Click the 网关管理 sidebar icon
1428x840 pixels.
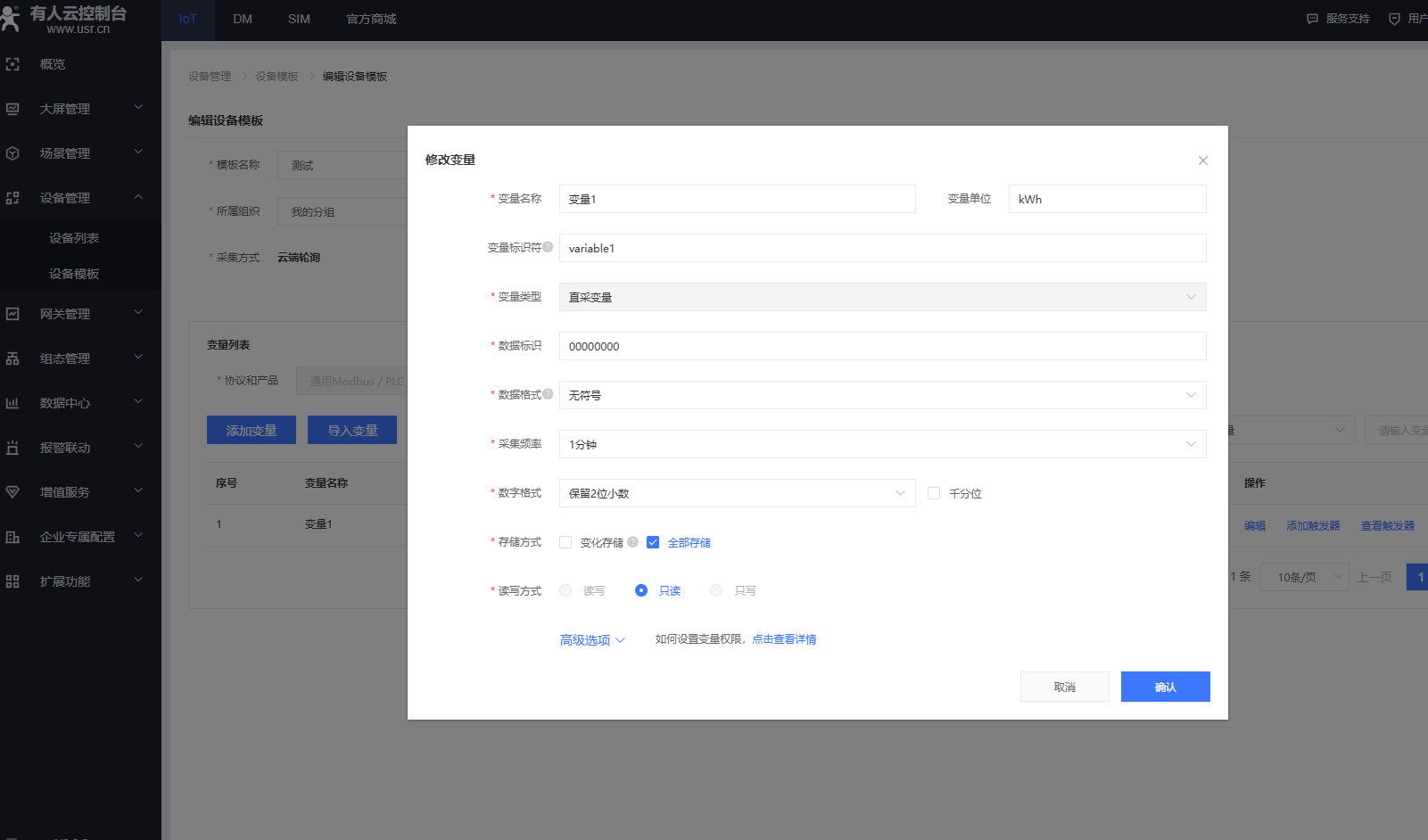click(12, 314)
